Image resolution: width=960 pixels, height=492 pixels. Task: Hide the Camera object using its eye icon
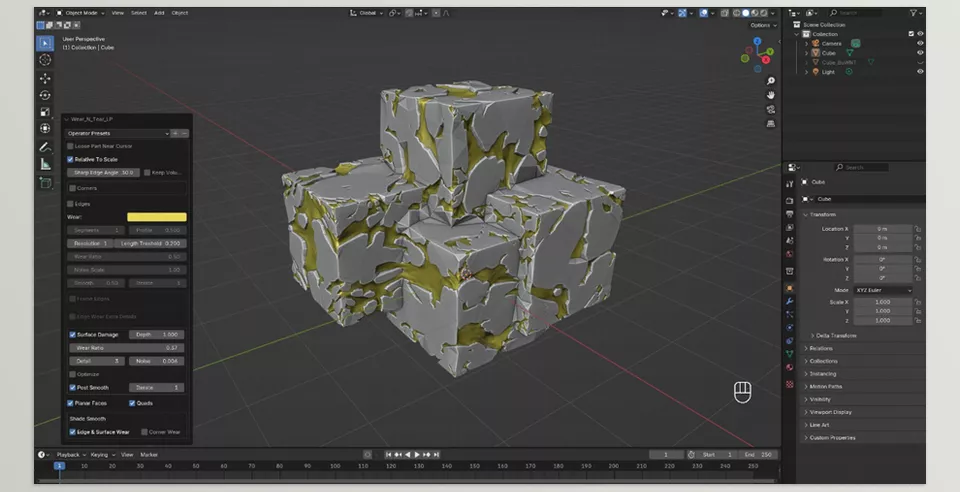(920, 43)
